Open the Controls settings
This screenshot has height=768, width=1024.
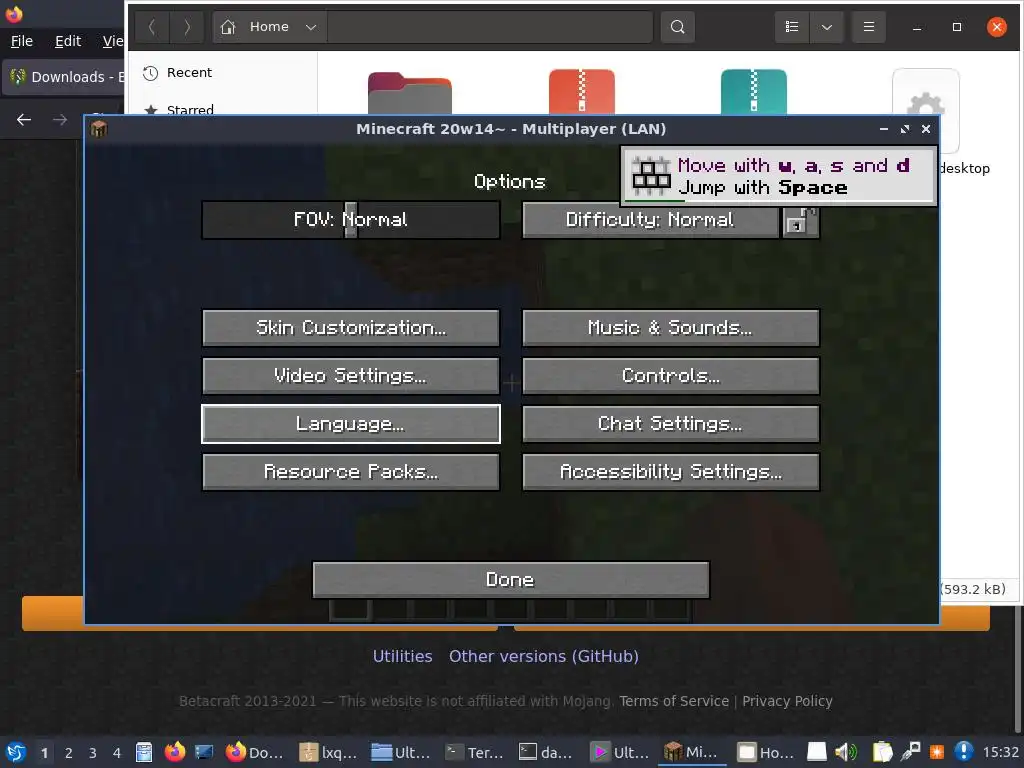671,376
